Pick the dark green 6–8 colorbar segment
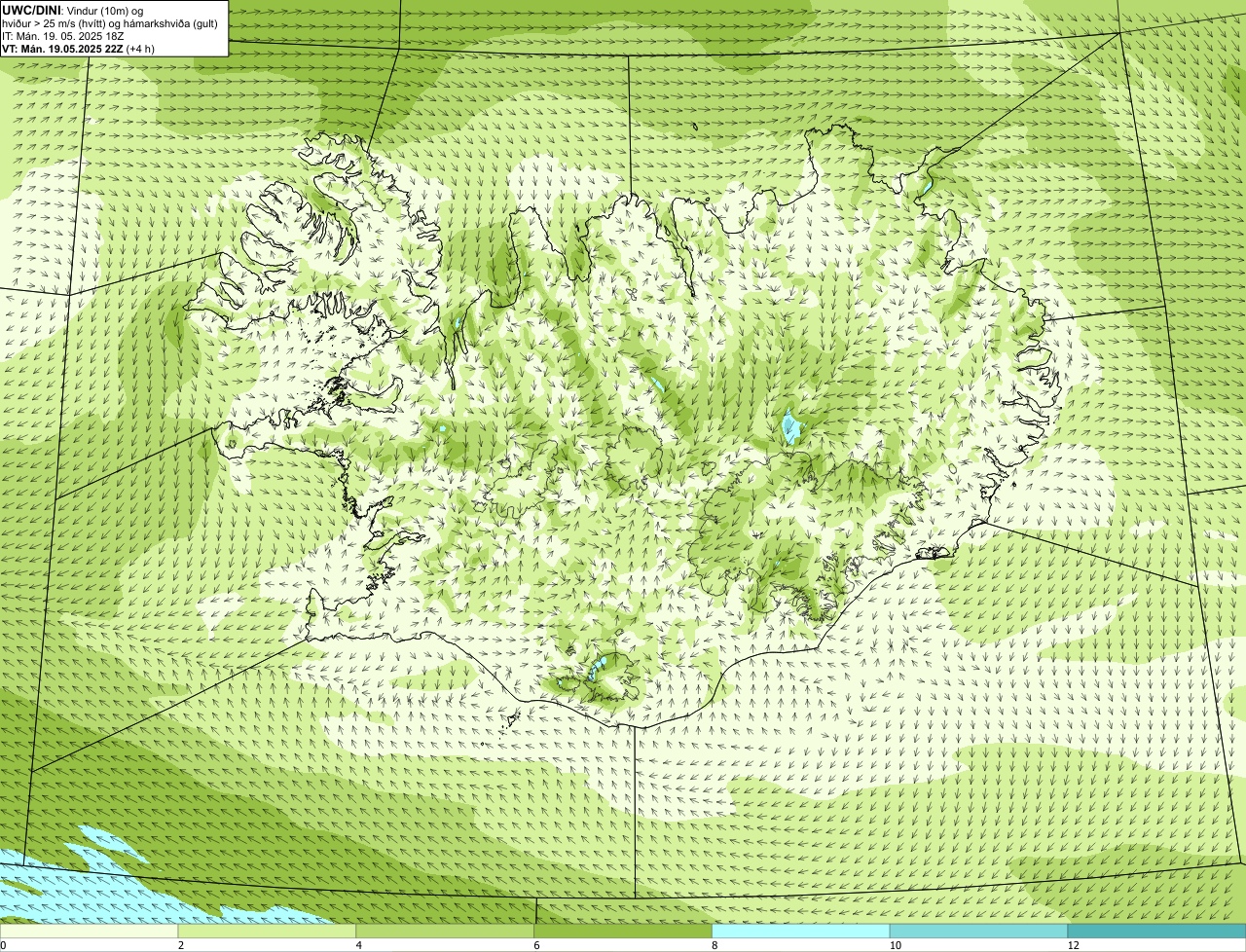This screenshot has height=952, width=1246. coord(624,931)
